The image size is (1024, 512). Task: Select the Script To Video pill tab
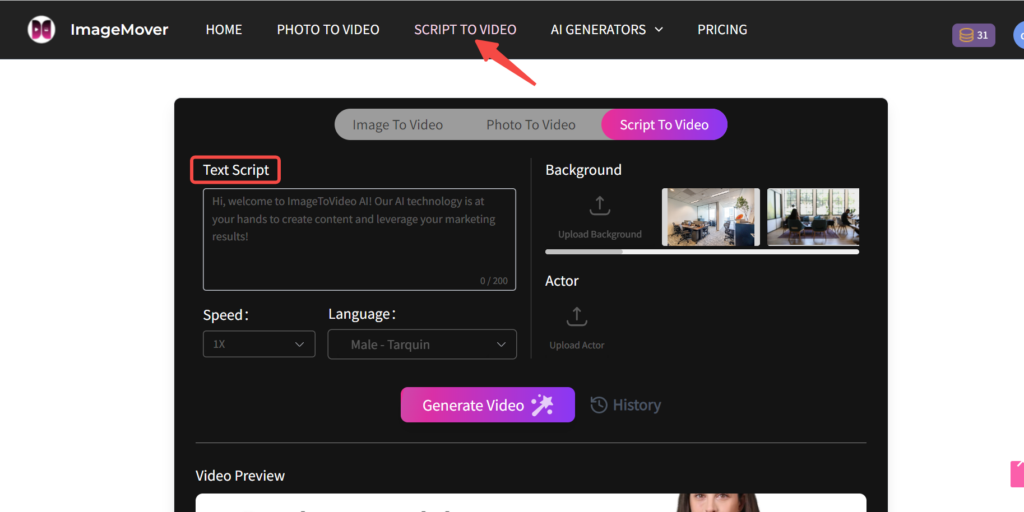click(x=664, y=125)
